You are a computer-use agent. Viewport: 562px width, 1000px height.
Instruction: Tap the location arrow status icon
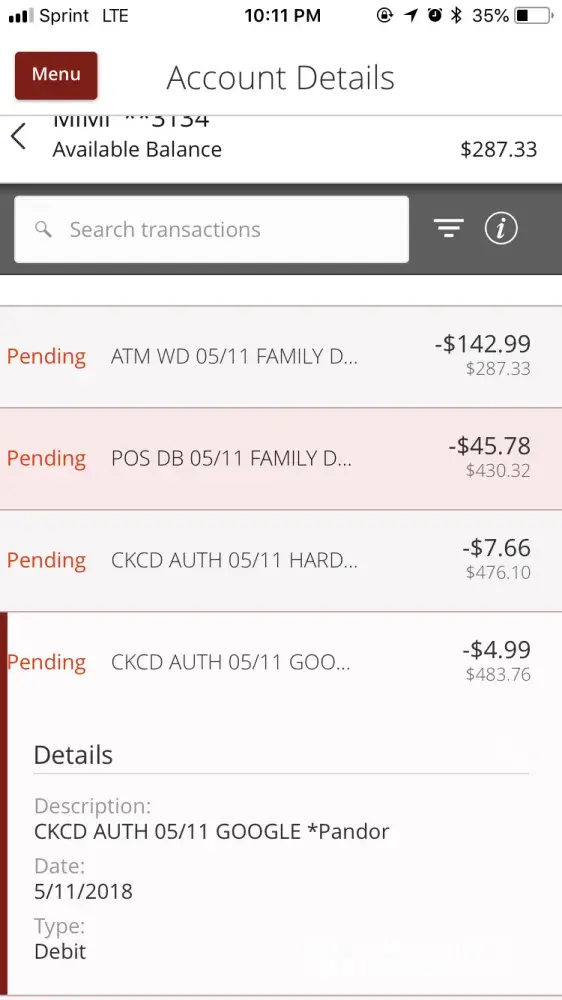coord(411,15)
